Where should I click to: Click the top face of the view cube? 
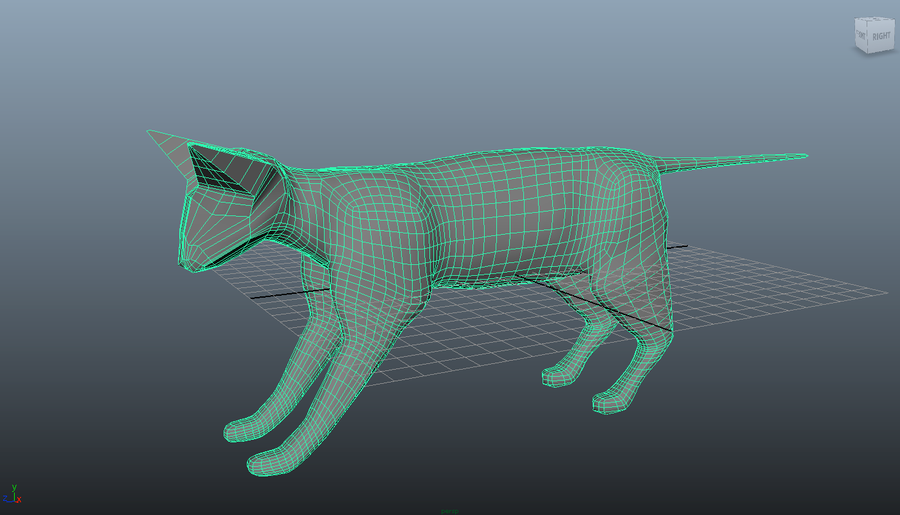tap(874, 20)
